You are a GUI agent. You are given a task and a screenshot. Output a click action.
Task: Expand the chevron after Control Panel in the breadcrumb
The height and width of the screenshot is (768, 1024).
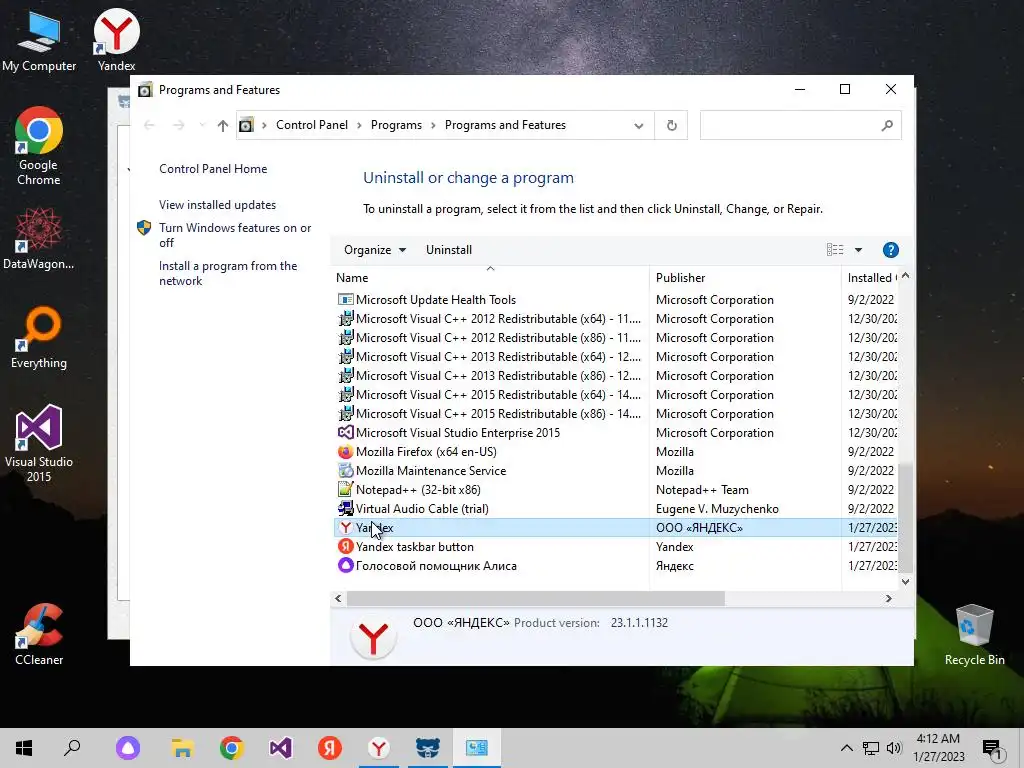[359, 125]
